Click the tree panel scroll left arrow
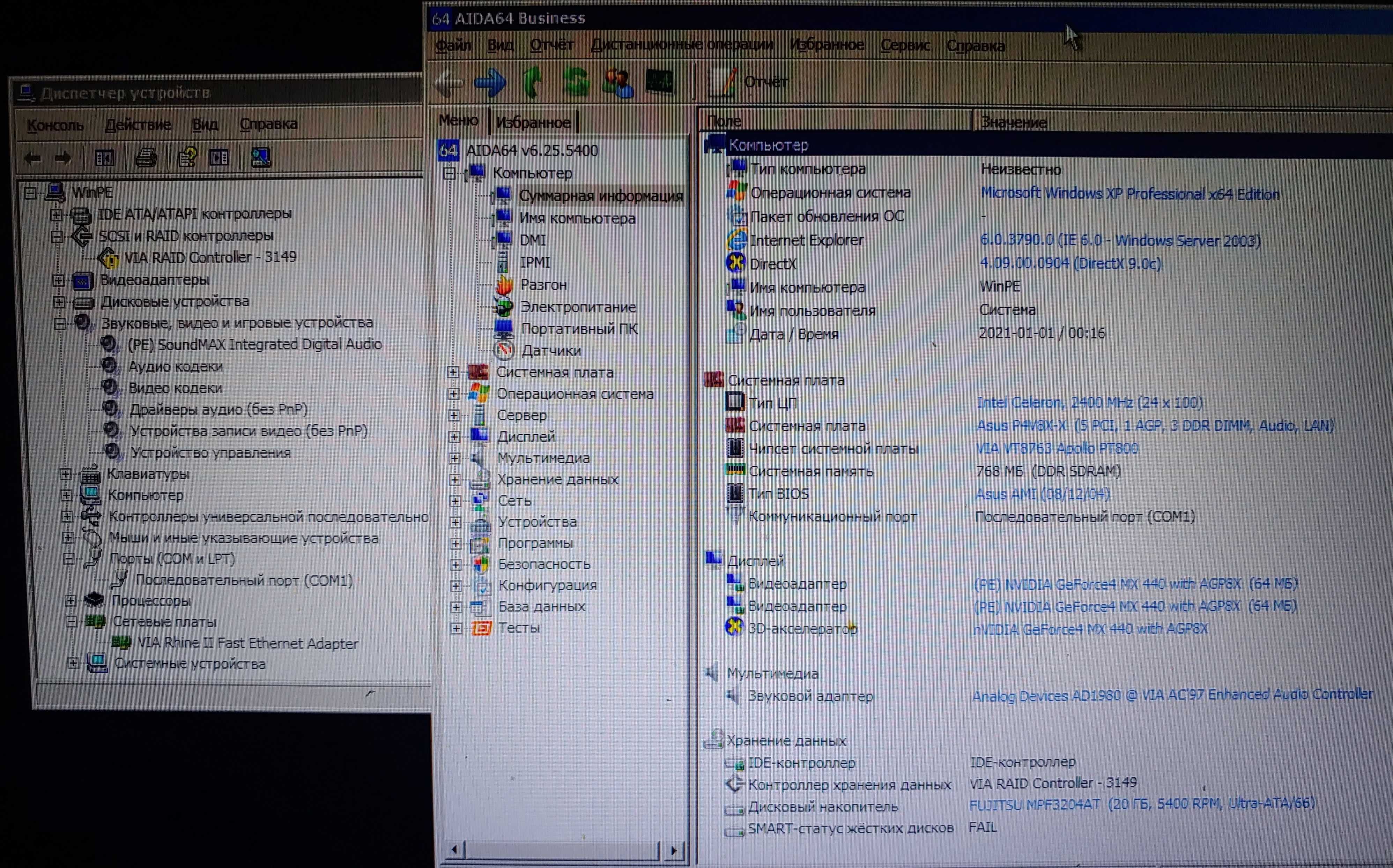Screen dimensions: 1393x868 (455, 849)
